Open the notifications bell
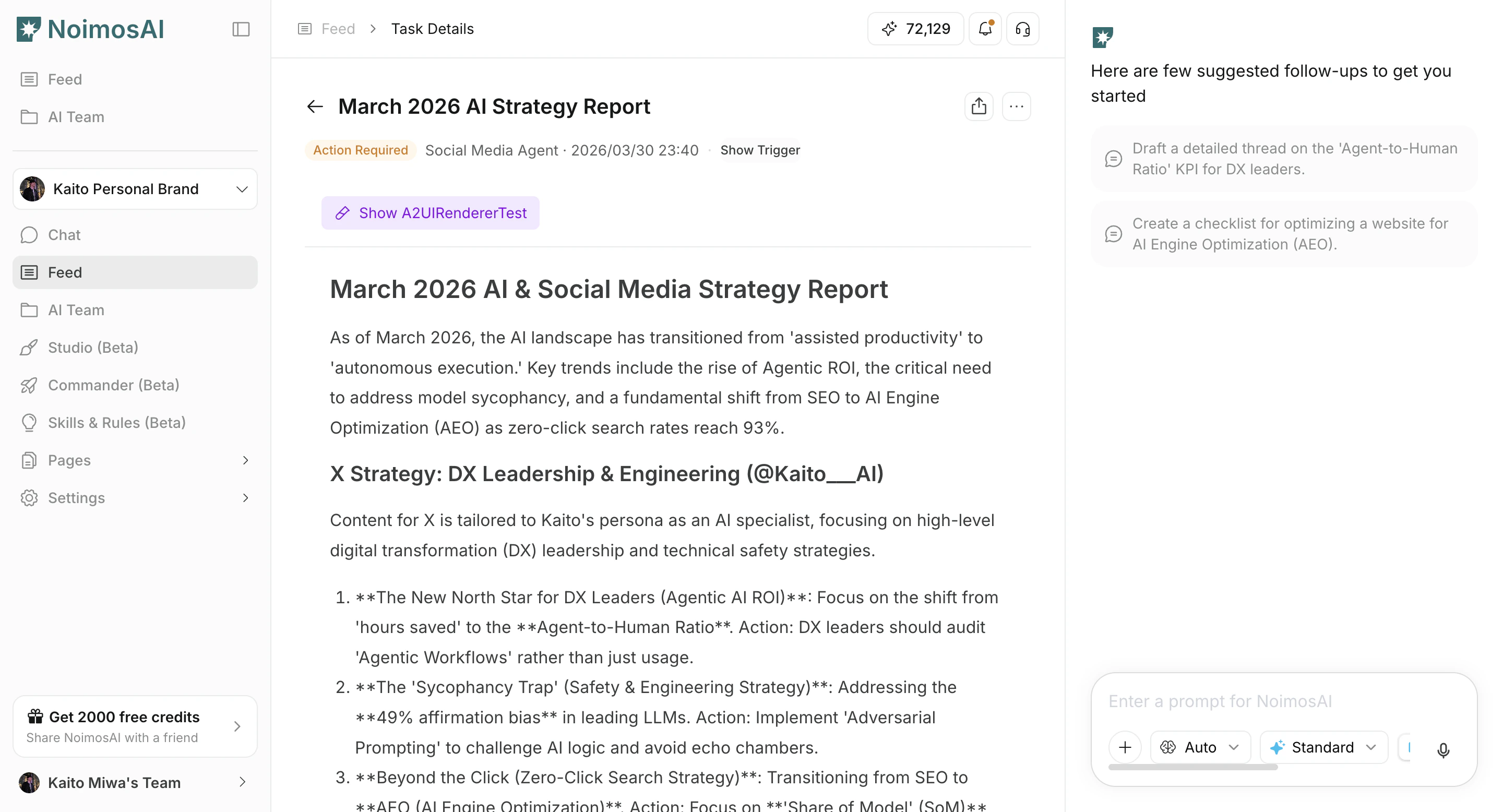This screenshot has width=1503, height=812. tap(985, 29)
